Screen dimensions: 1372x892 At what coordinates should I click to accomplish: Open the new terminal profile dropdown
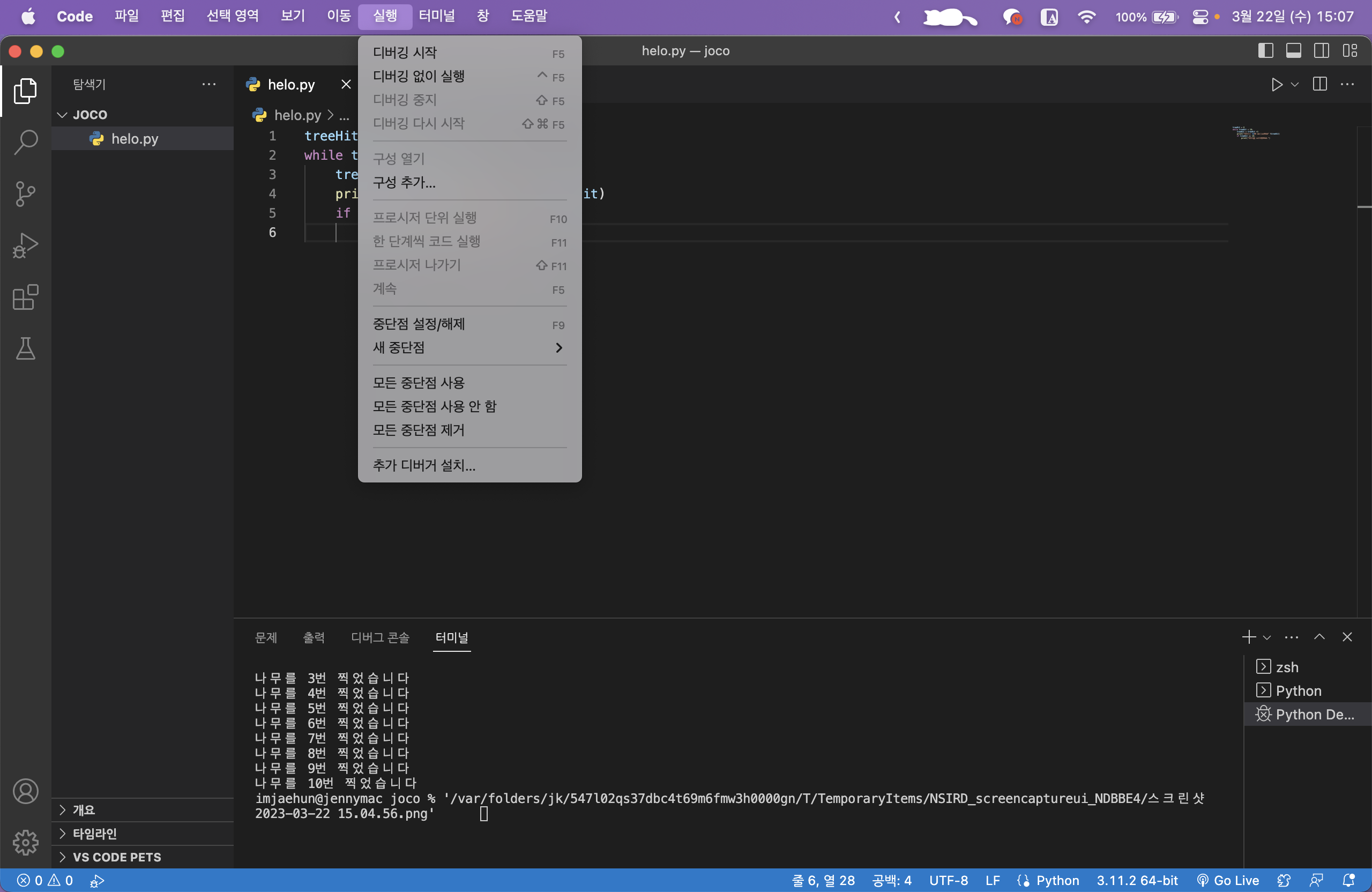coord(1266,637)
